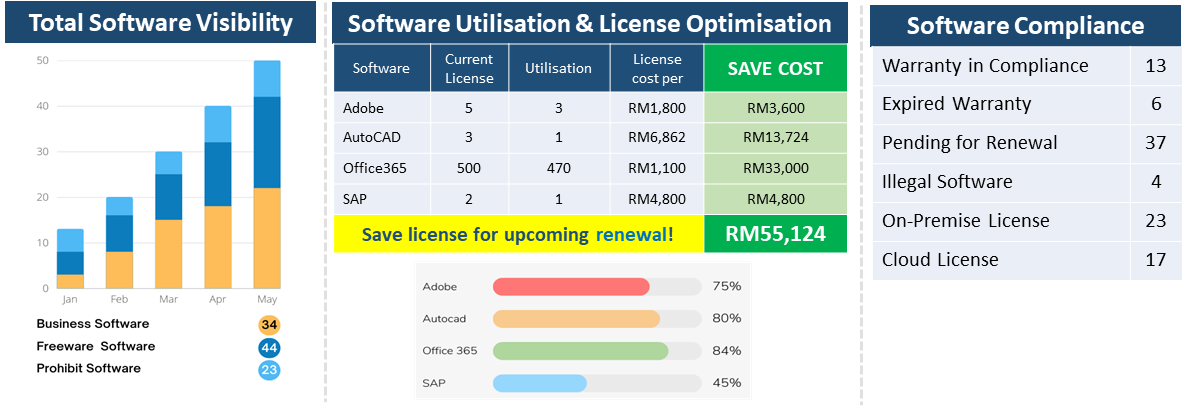Click the 84% Office 365 percentage label
Viewport: 1187px width, 412px height.
click(x=726, y=351)
